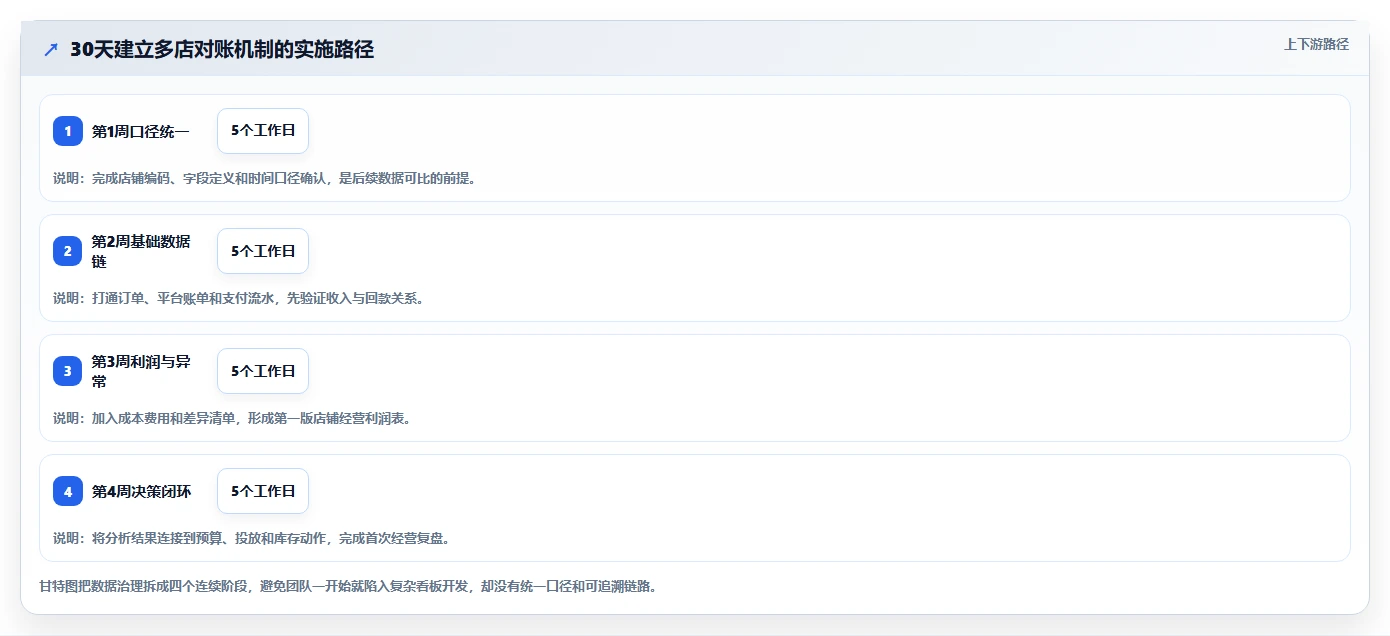Click the title 30天建立多店对账机制的实施路径
1390x636 pixels.
222,49
